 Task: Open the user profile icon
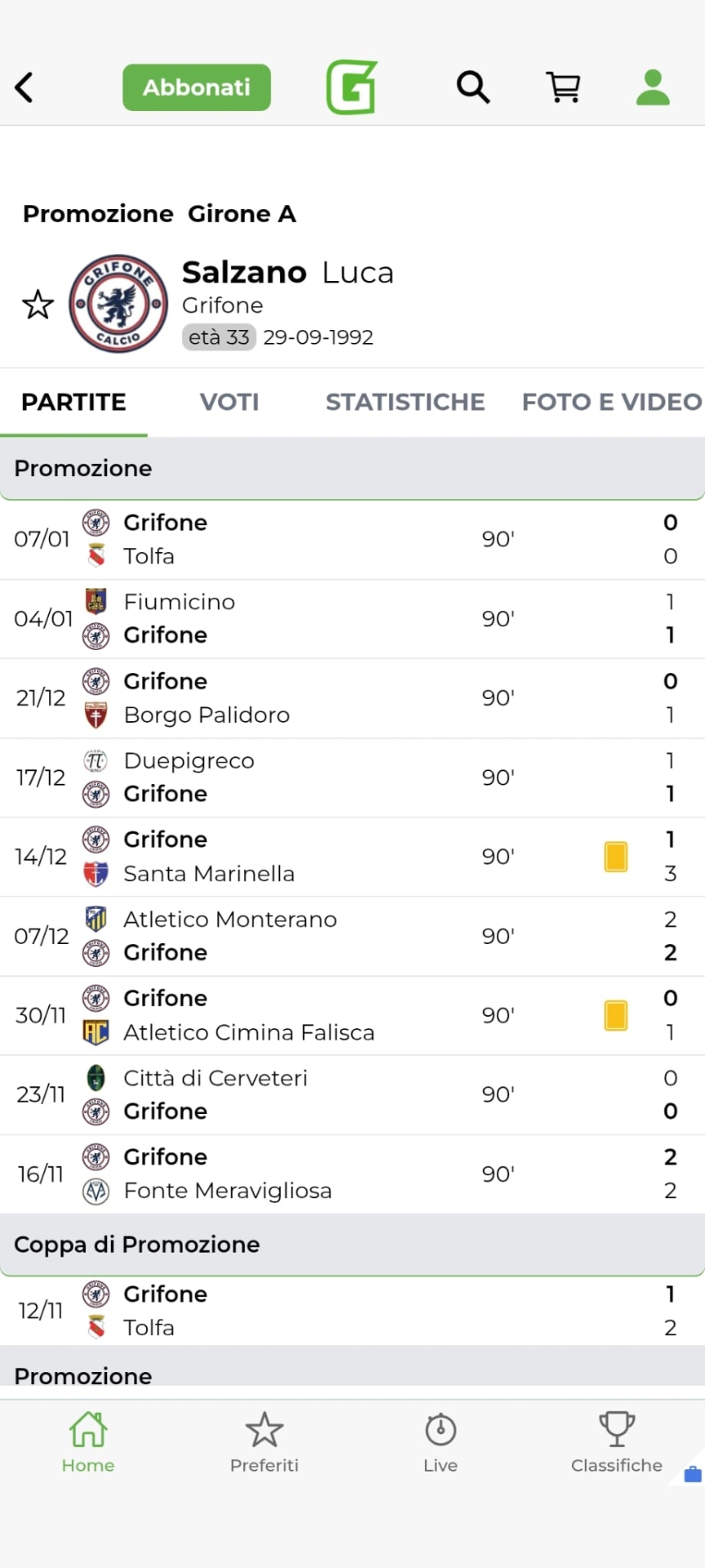point(653,87)
